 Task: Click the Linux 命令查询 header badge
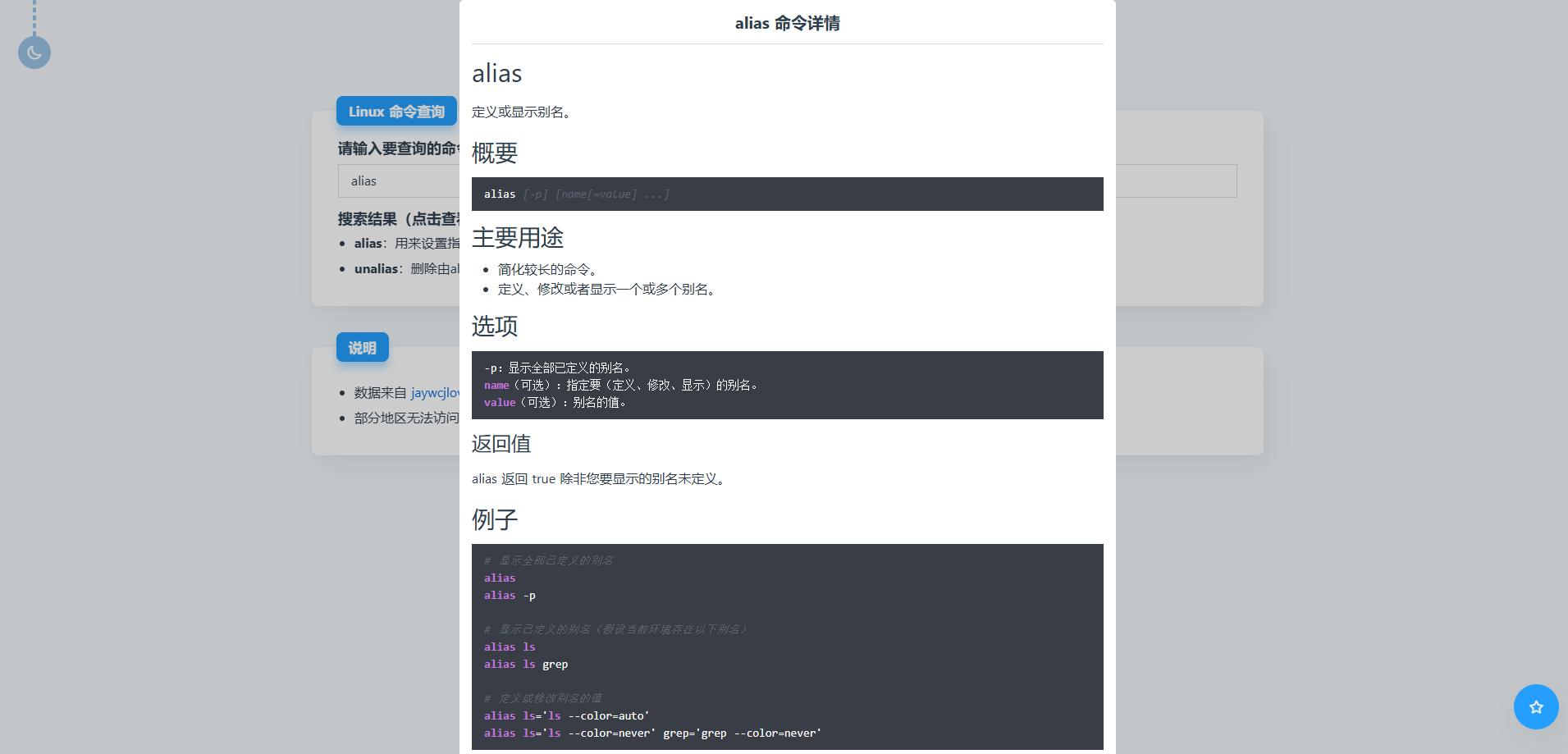pyautogui.click(x=396, y=112)
